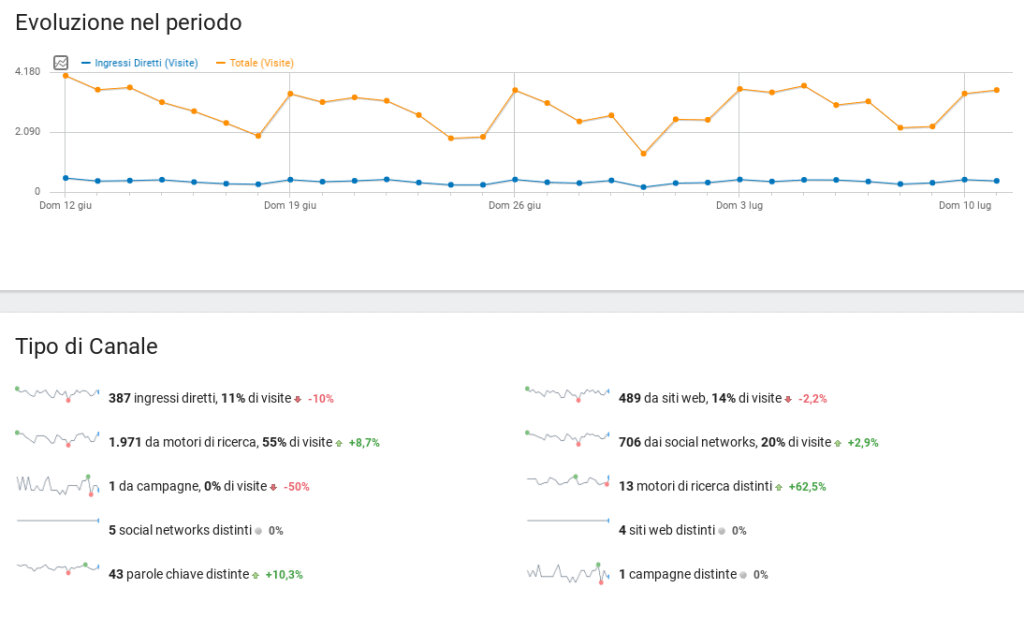This screenshot has height=618, width=1024.
Task: Click the blue Ingressi Diretti point at Dom 26 giu
Action: point(515,180)
